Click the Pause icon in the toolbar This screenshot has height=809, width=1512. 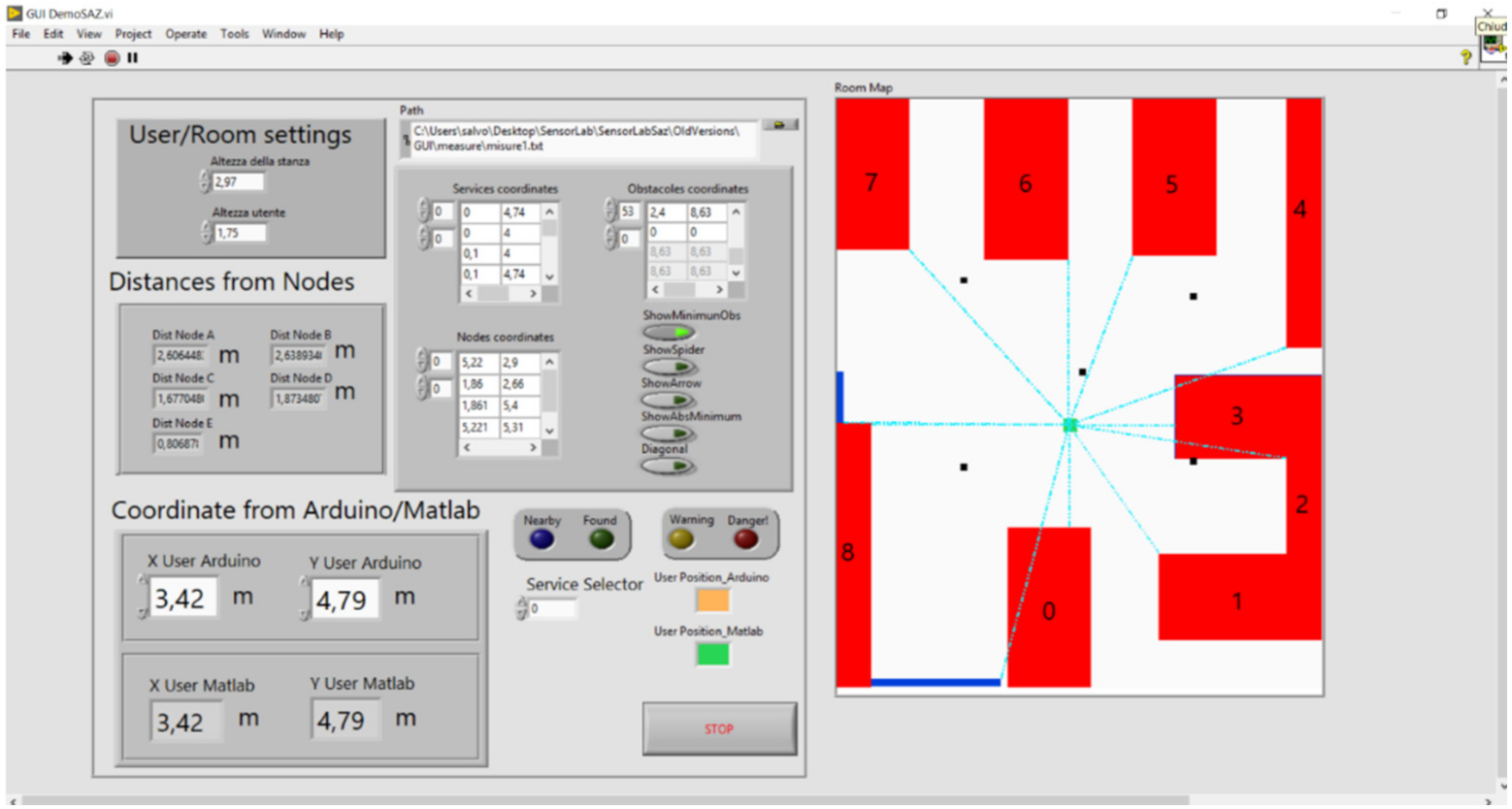pyautogui.click(x=133, y=58)
